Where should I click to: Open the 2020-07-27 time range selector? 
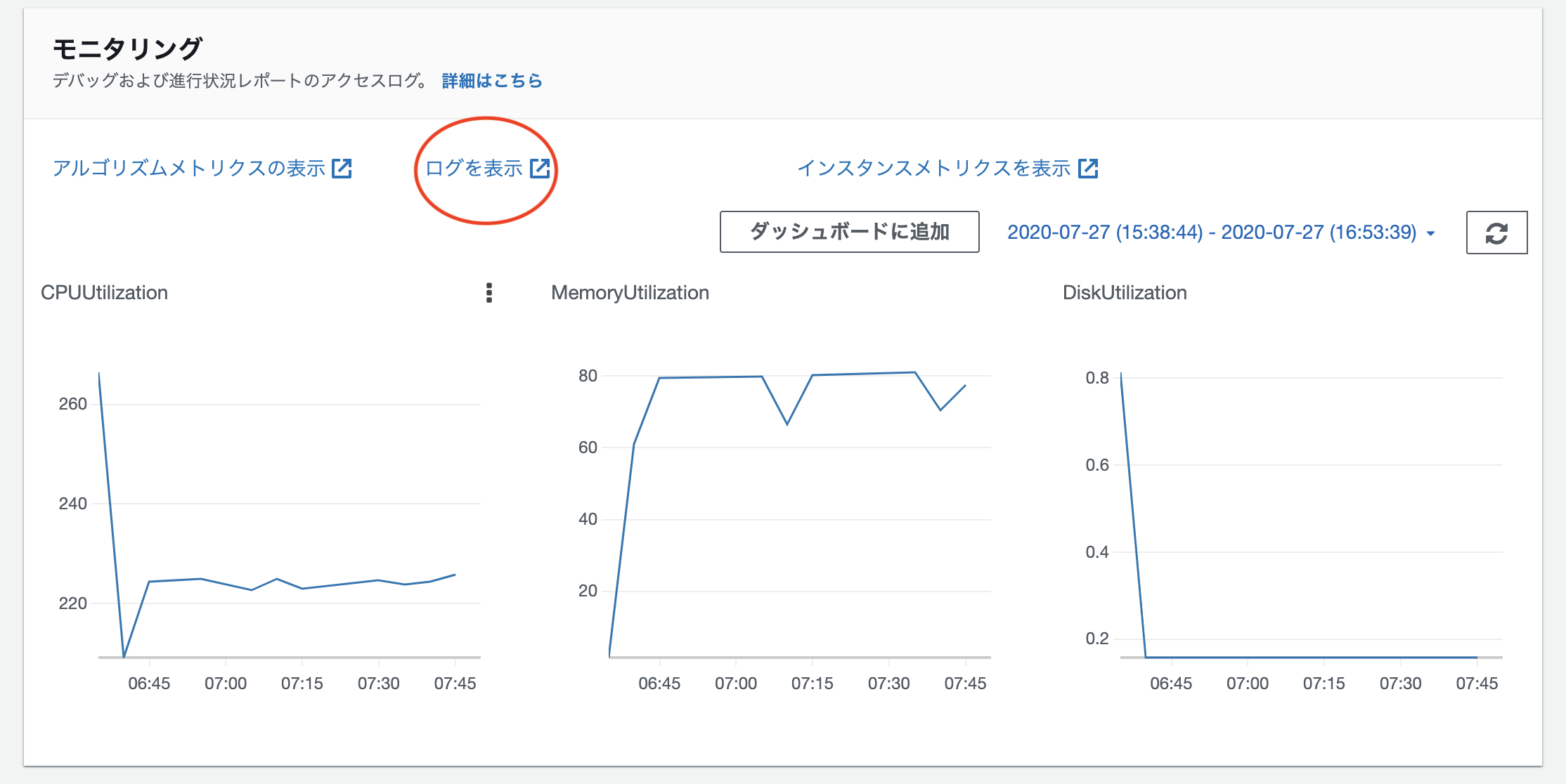point(1211,233)
